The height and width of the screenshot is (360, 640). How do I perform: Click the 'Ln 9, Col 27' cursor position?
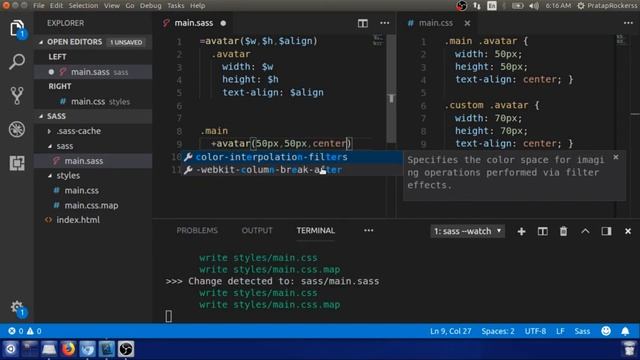[x=451, y=331]
